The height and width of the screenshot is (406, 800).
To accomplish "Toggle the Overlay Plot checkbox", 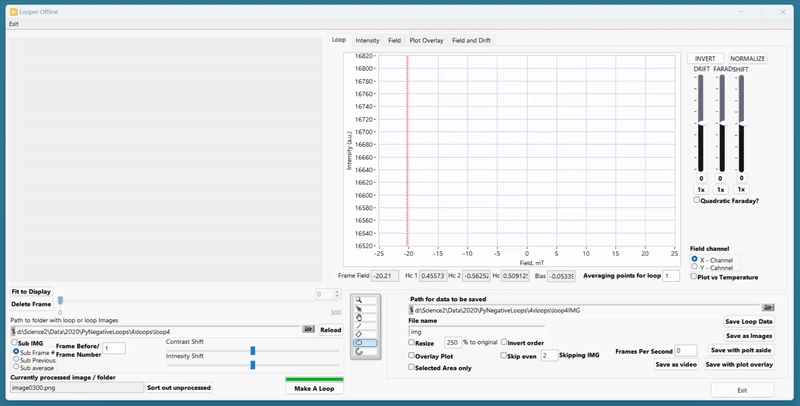I will (x=411, y=355).
